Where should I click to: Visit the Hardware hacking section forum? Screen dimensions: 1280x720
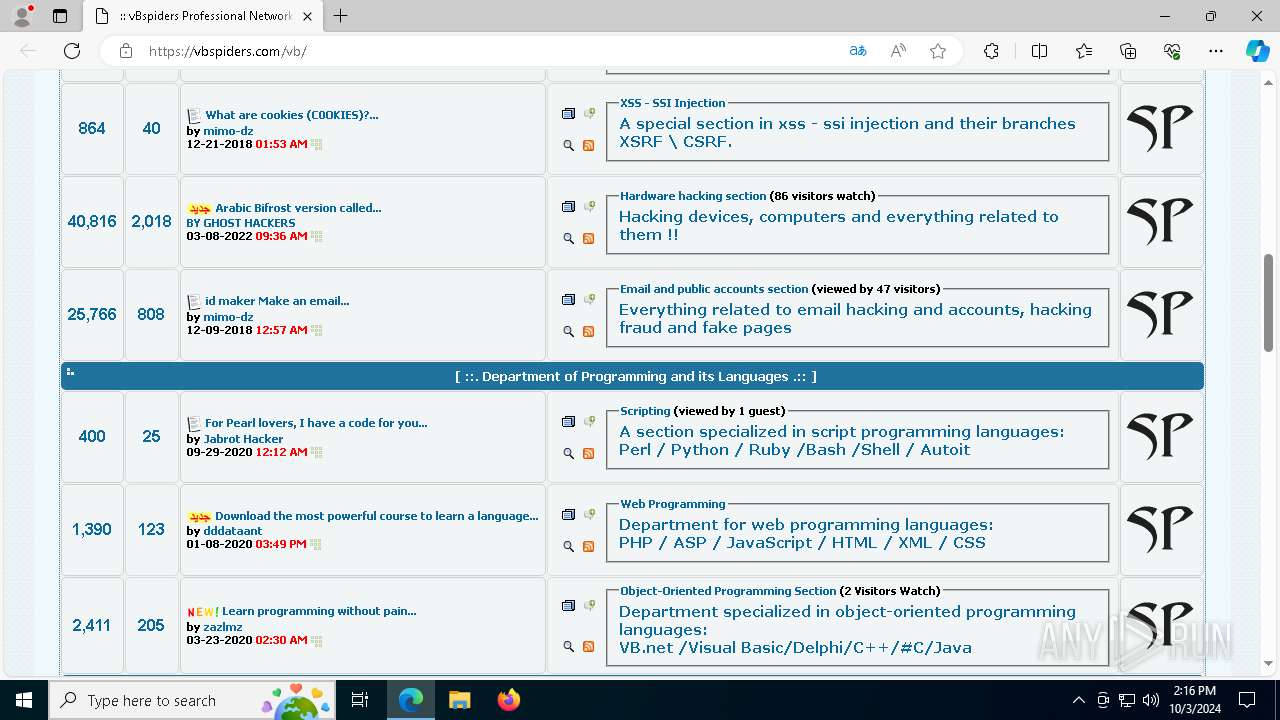[x=693, y=196]
